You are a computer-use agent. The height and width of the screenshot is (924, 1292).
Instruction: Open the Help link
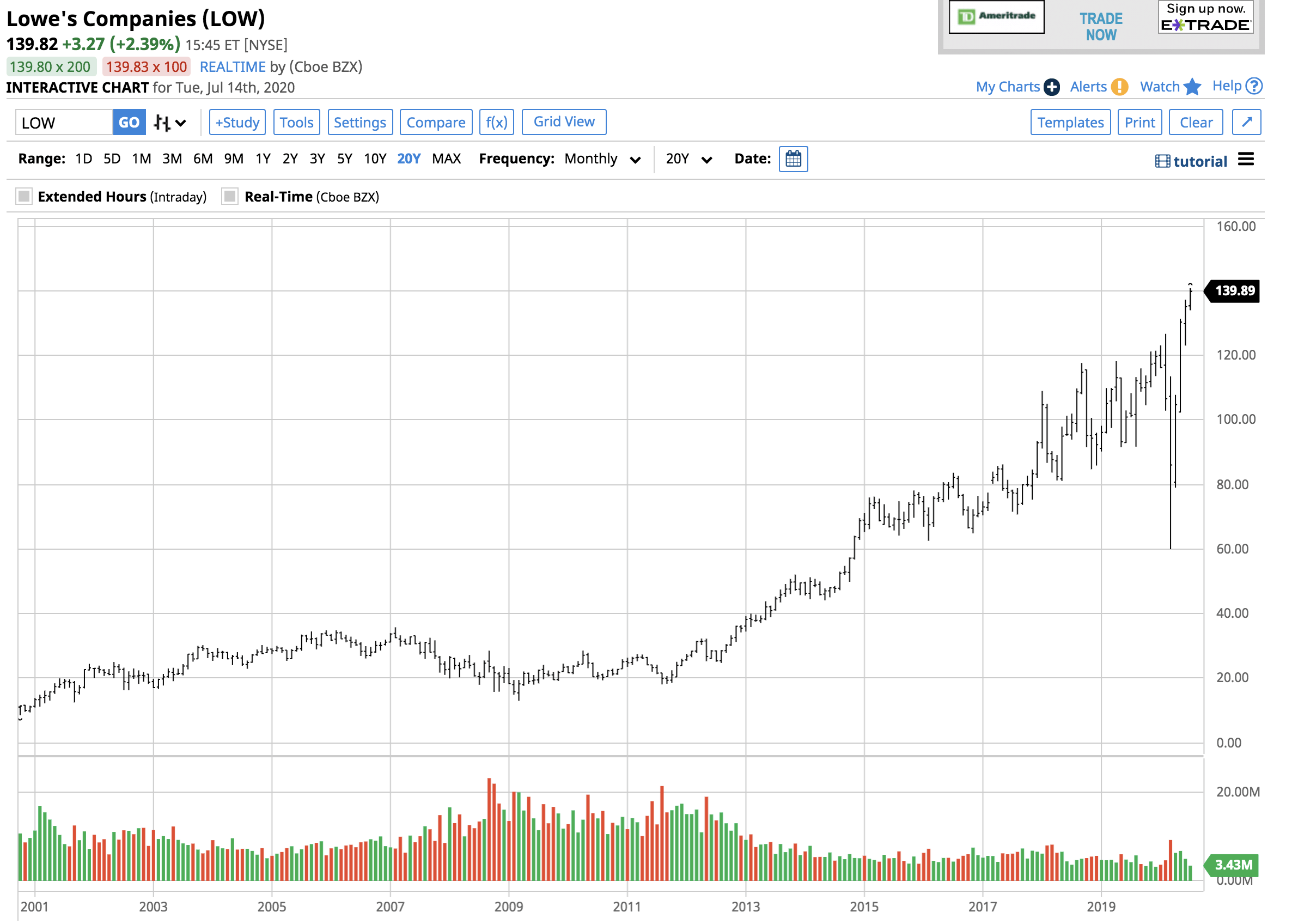tap(1226, 86)
